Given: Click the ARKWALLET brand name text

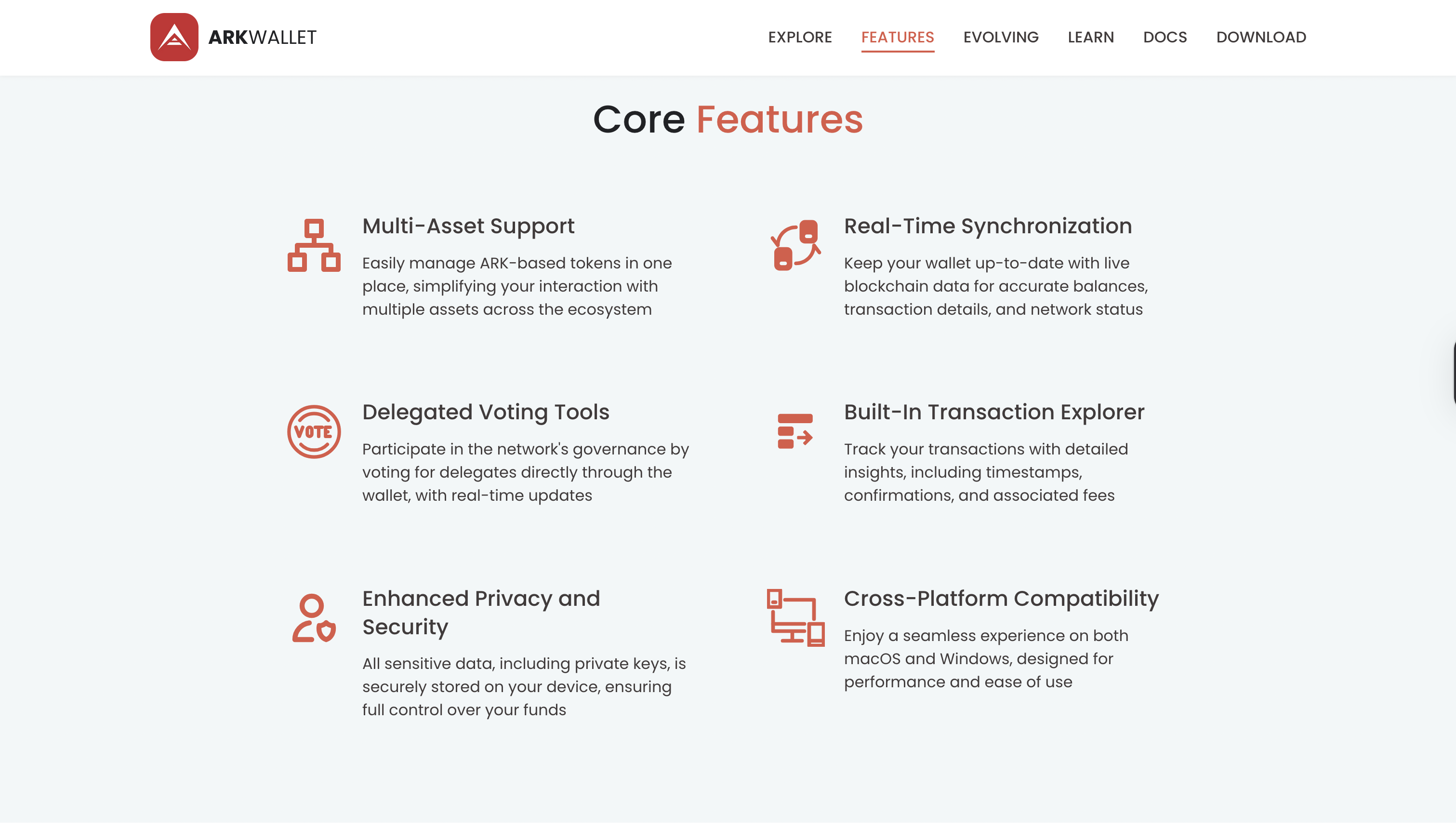Looking at the screenshot, I should (x=262, y=37).
